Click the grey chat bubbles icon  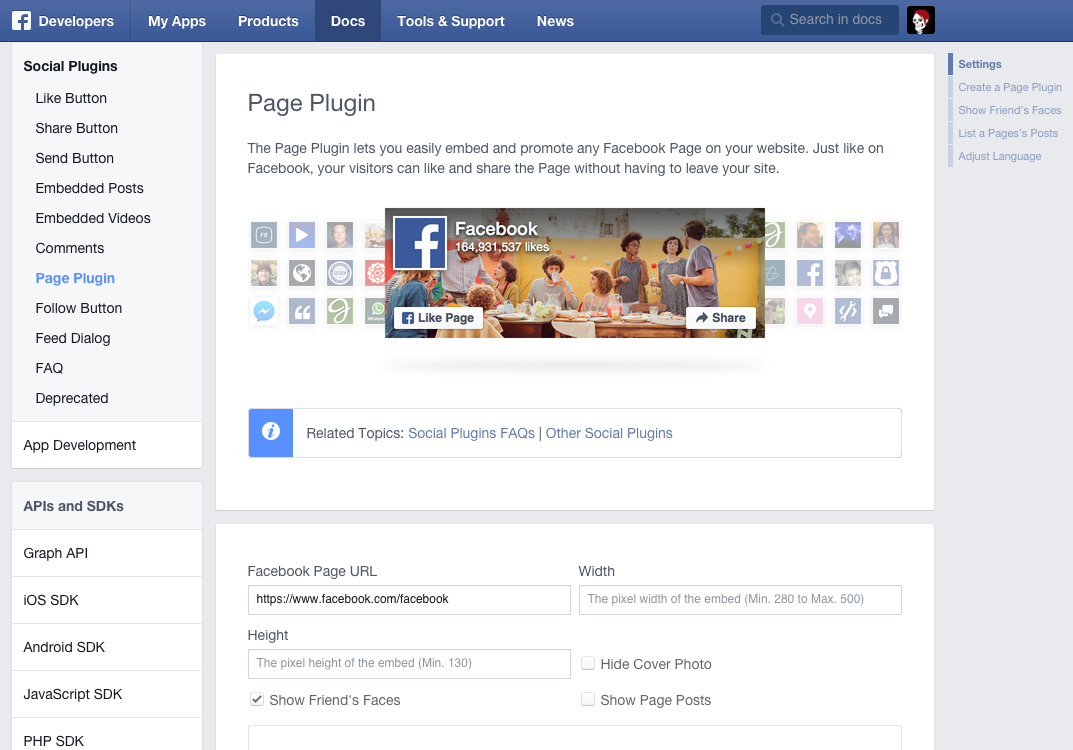point(885,311)
